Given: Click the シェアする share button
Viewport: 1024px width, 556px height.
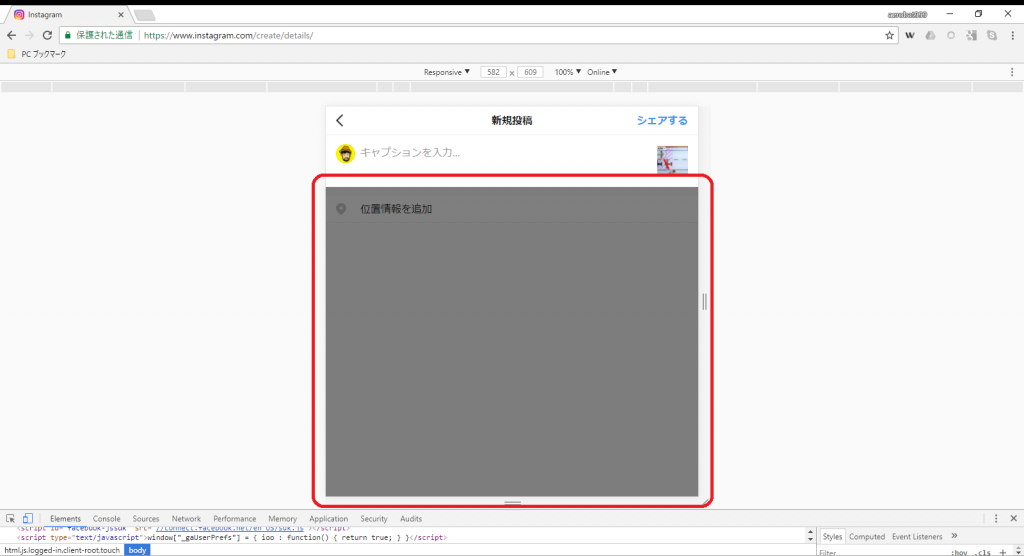Looking at the screenshot, I should [662, 121].
